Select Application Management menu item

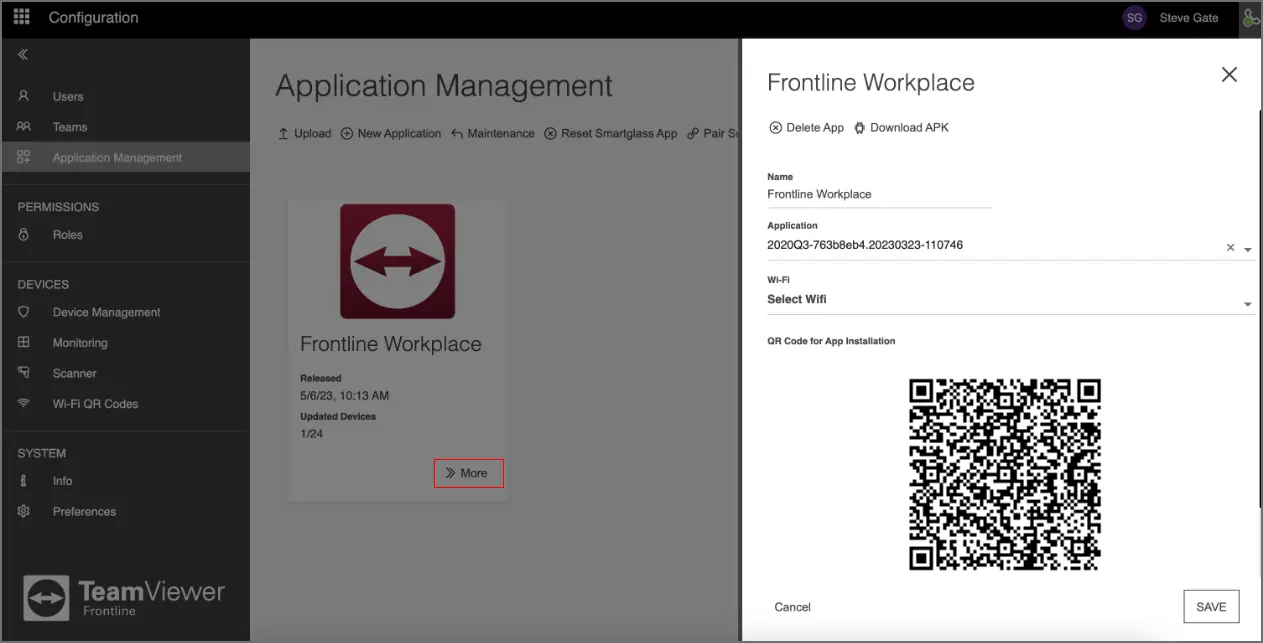pos(125,157)
